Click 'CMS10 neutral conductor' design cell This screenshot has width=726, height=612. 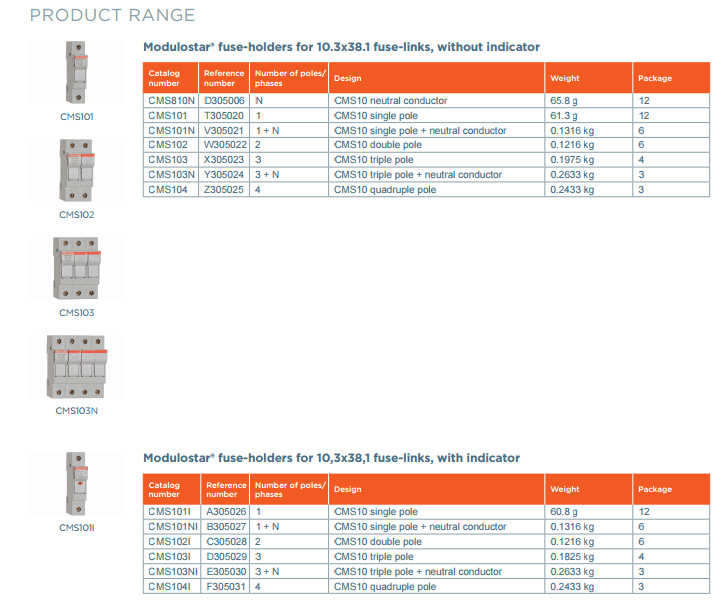(437, 100)
